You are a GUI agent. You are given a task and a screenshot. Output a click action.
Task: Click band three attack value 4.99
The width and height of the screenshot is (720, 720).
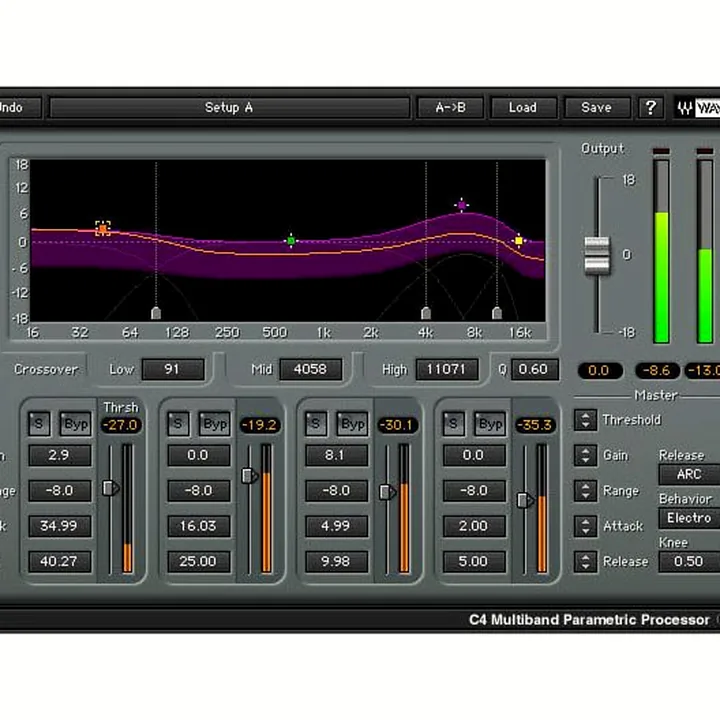pos(337,526)
